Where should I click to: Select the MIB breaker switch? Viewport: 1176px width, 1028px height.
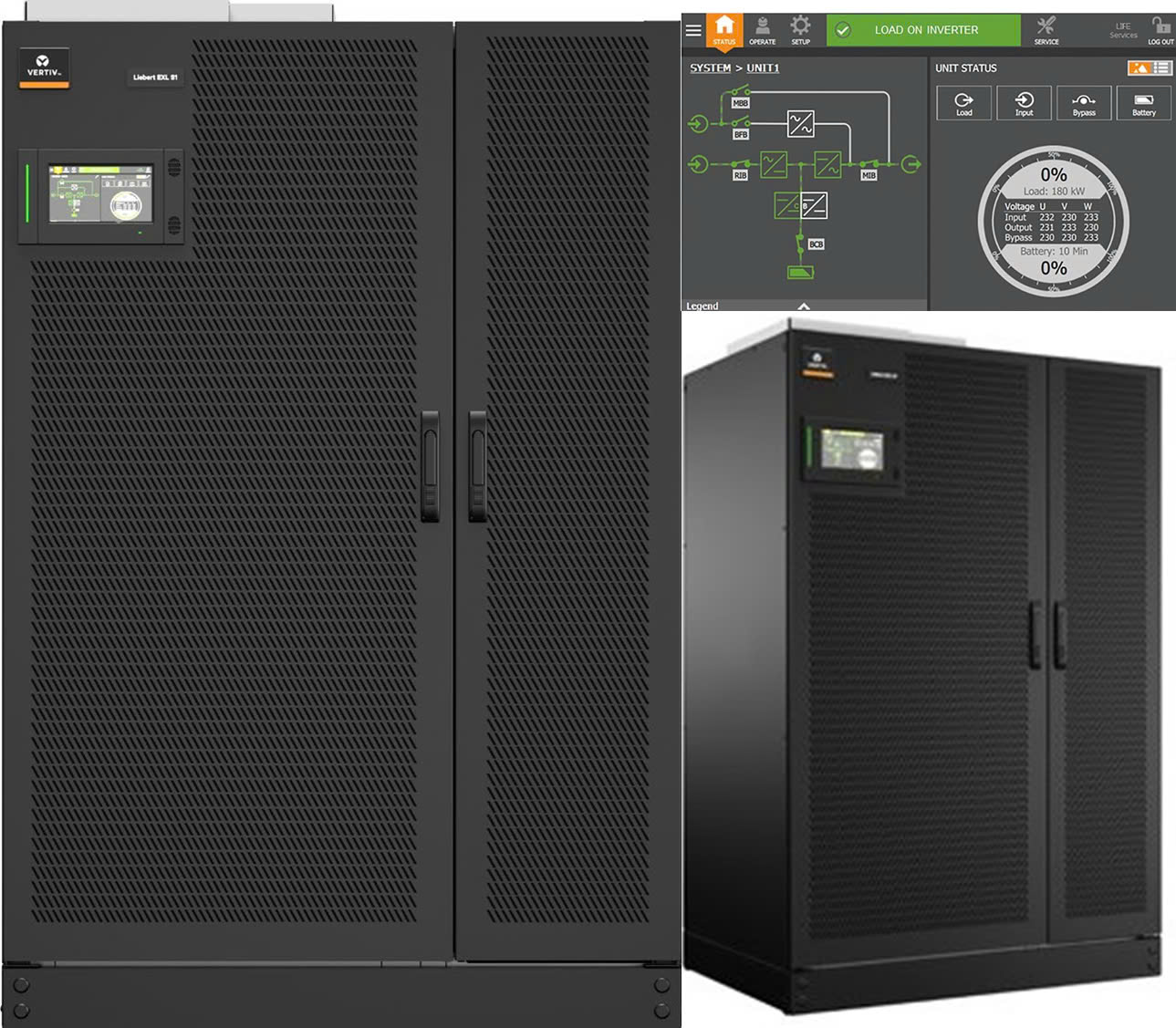click(x=869, y=169)
